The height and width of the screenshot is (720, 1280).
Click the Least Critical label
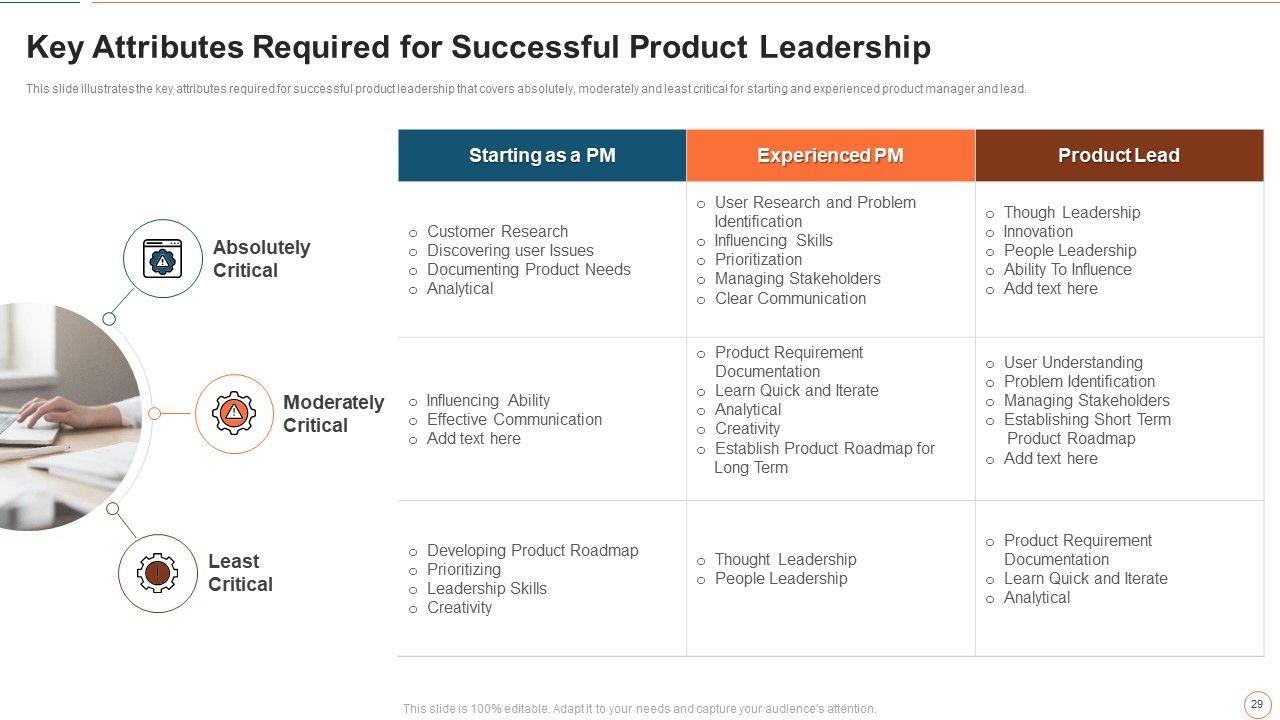tap(240, 573)
